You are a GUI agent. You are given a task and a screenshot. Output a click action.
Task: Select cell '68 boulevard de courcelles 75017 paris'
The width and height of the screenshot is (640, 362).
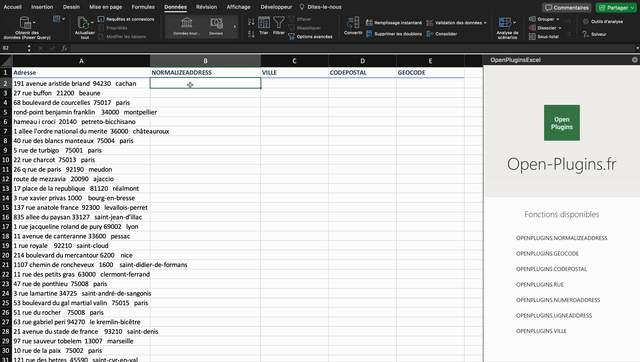tap(81, 102)
